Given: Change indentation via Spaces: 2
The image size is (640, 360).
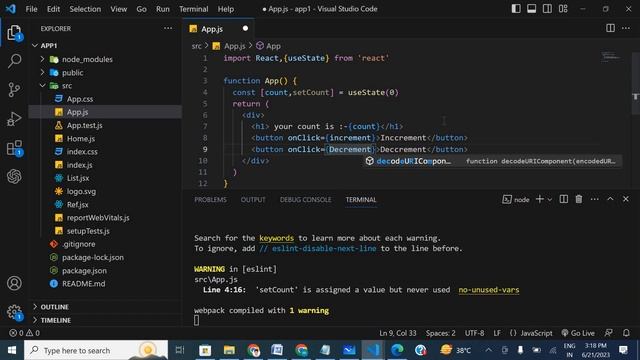Looking at the screenshot, I should pyautogui.click(x=440, y=333).
